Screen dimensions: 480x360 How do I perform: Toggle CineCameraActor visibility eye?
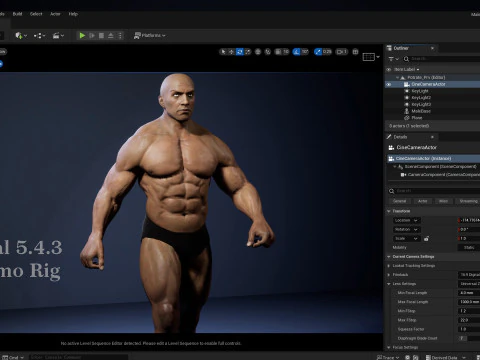coord(389,84)
